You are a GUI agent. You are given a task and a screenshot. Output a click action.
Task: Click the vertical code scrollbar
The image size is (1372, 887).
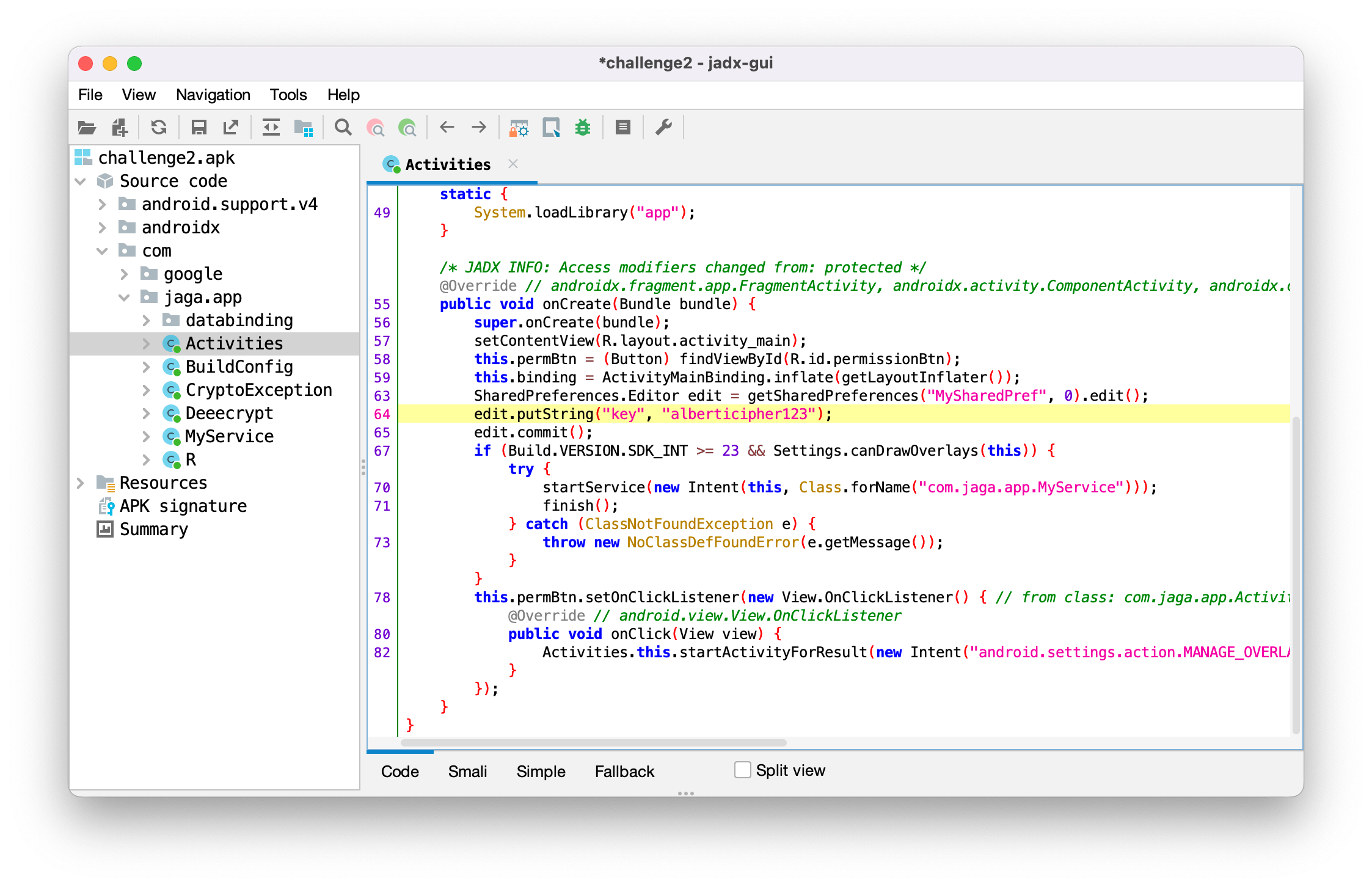pos(1296,574)
